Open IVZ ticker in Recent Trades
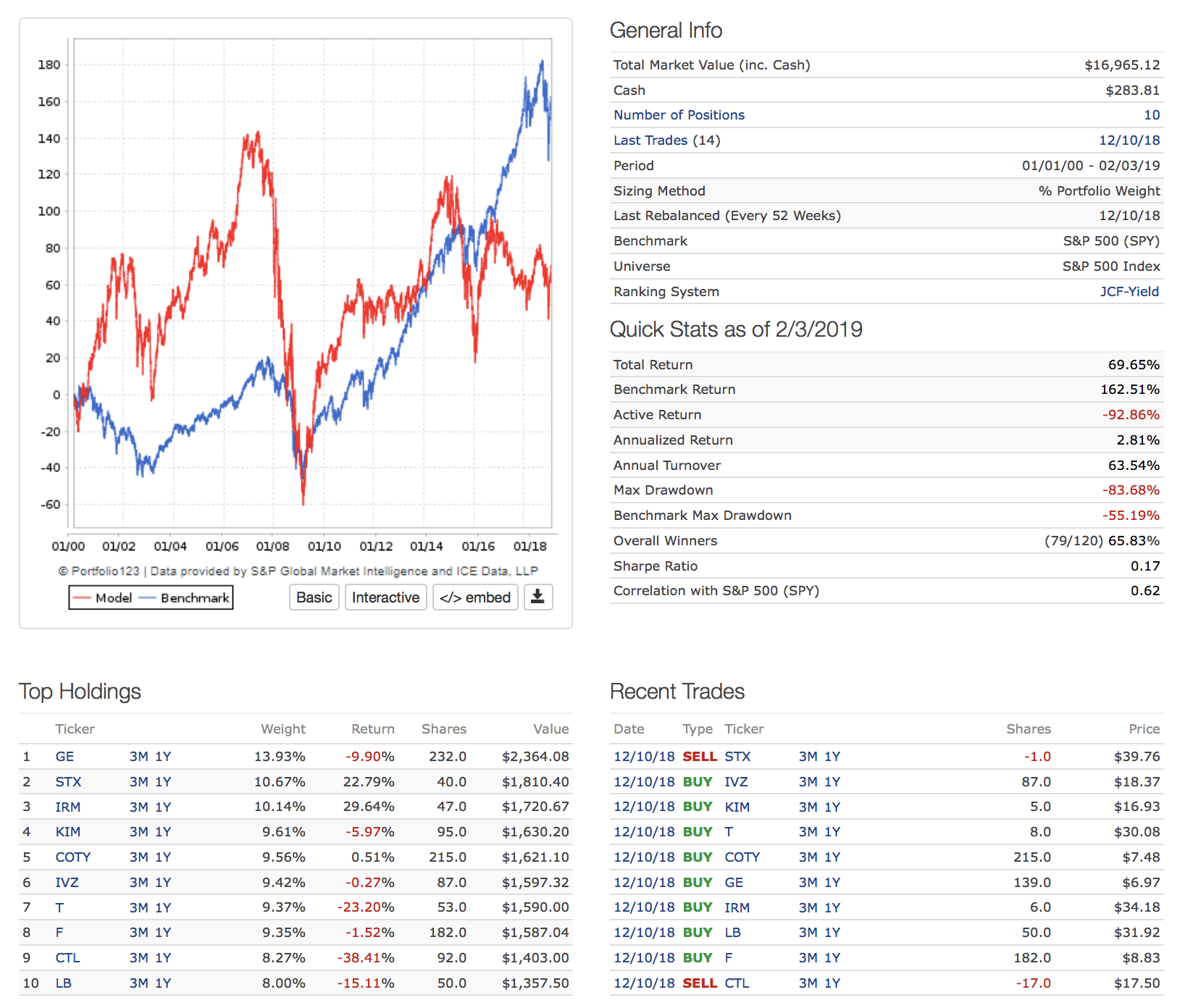 click(x=736, y=782)
